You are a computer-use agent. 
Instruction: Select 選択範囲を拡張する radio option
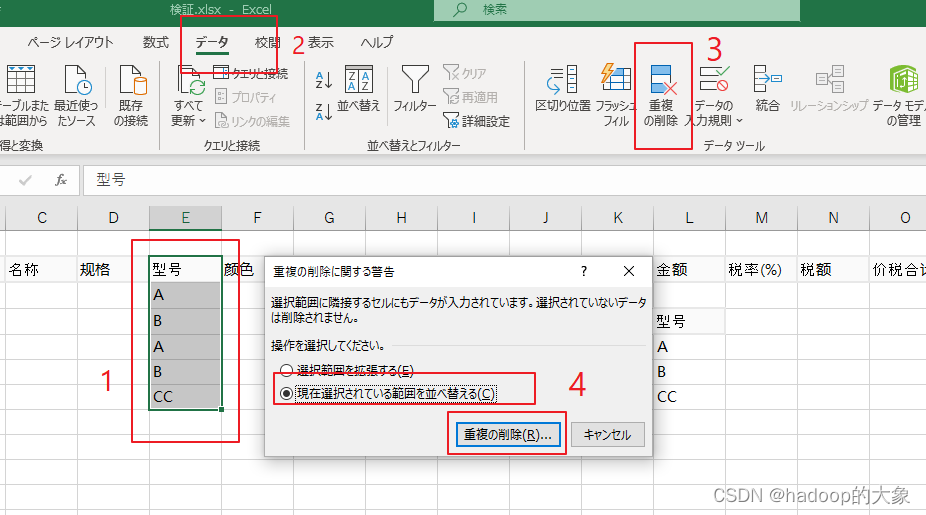(348, 370)
